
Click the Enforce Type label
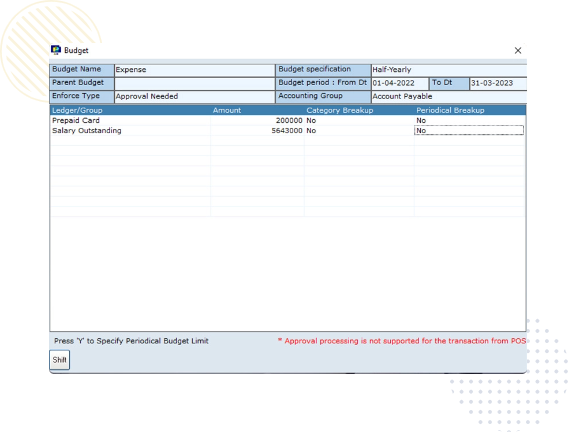(82, 96)
